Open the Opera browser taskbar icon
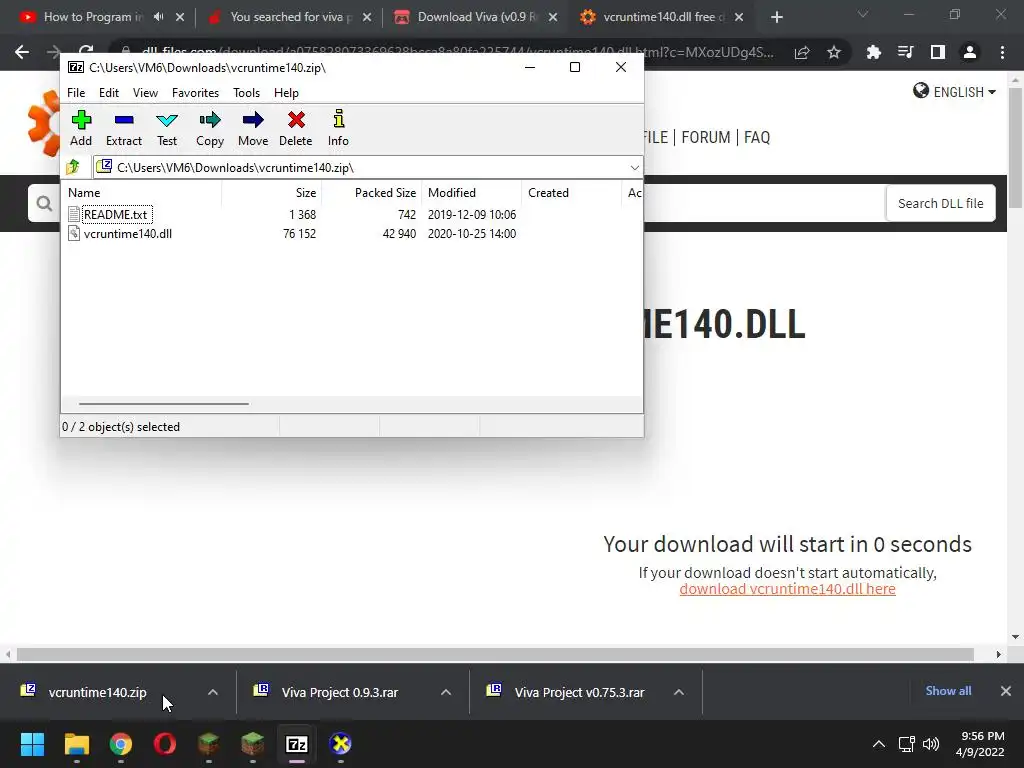 (165, 744)
